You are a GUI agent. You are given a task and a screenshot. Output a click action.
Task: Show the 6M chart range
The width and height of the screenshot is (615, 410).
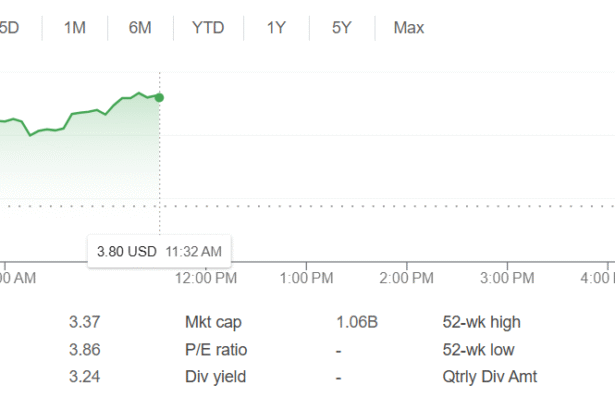140,28
